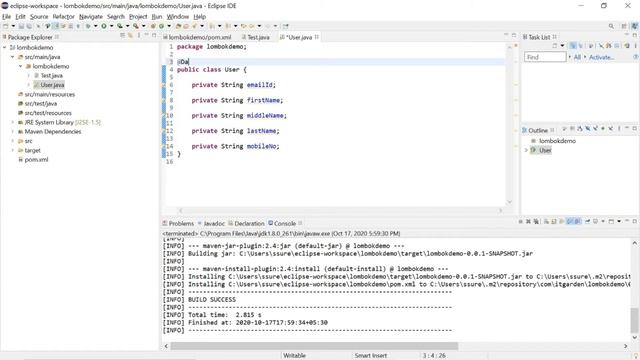Click the Save toolbar icon
This screenshot has width=640, height=360.
point(21,26)
